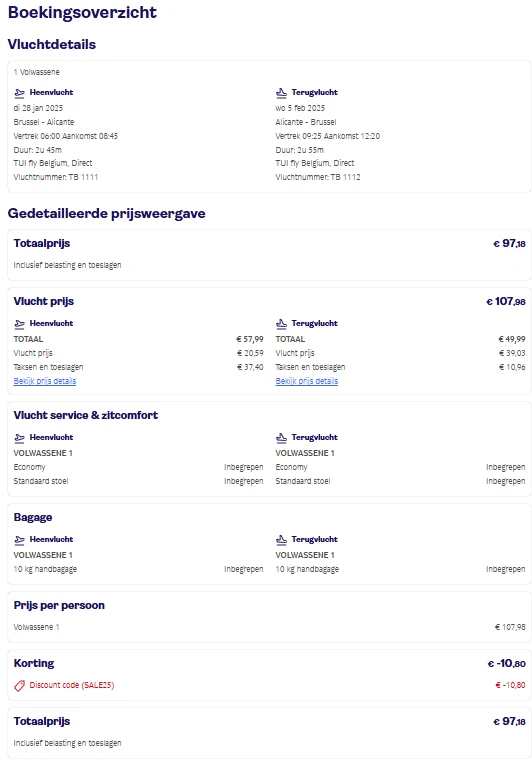532x762 pixels.
Task: Select flight number TB 1112 text
Action: 345,177
